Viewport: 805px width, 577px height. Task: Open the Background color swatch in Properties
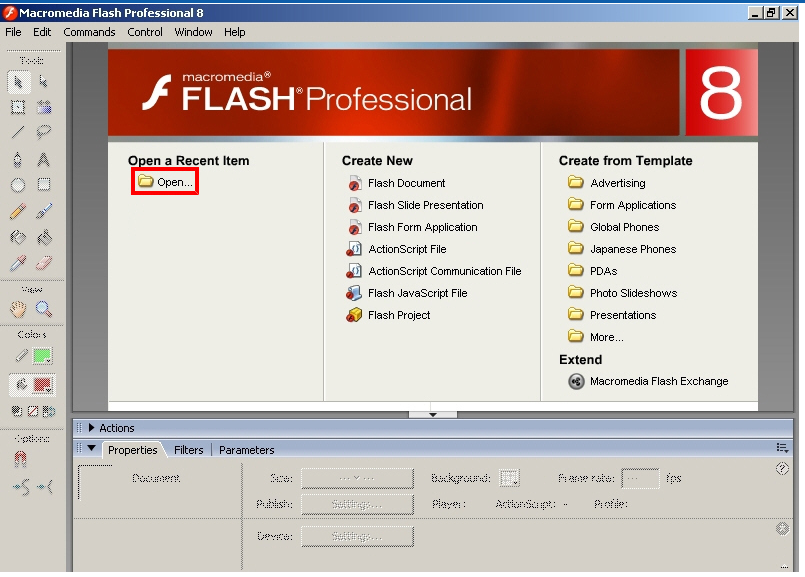509,478
